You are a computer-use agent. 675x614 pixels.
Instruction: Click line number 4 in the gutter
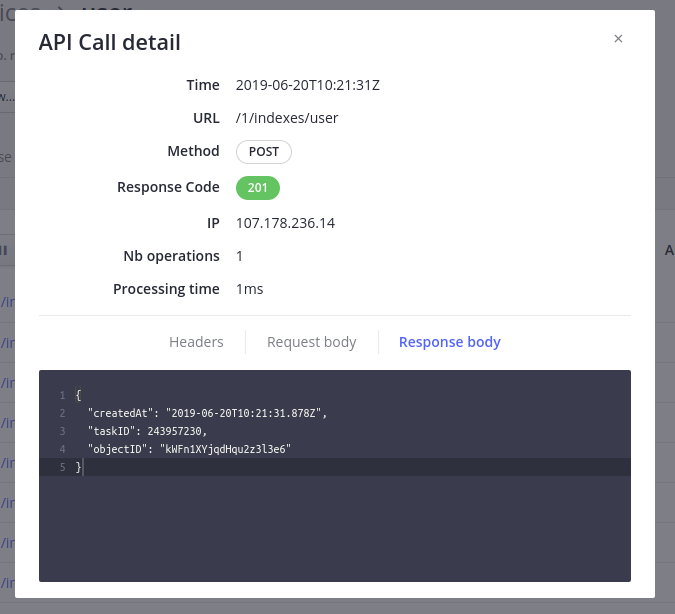tap(62, 449)
